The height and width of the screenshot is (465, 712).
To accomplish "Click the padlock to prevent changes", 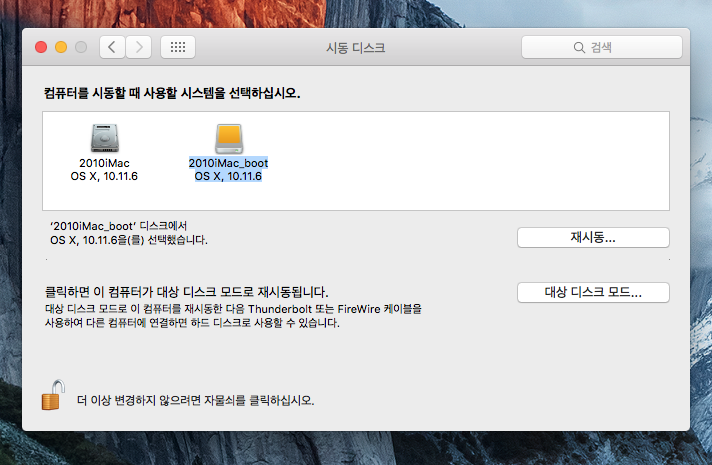I will [x=53, y=395].
